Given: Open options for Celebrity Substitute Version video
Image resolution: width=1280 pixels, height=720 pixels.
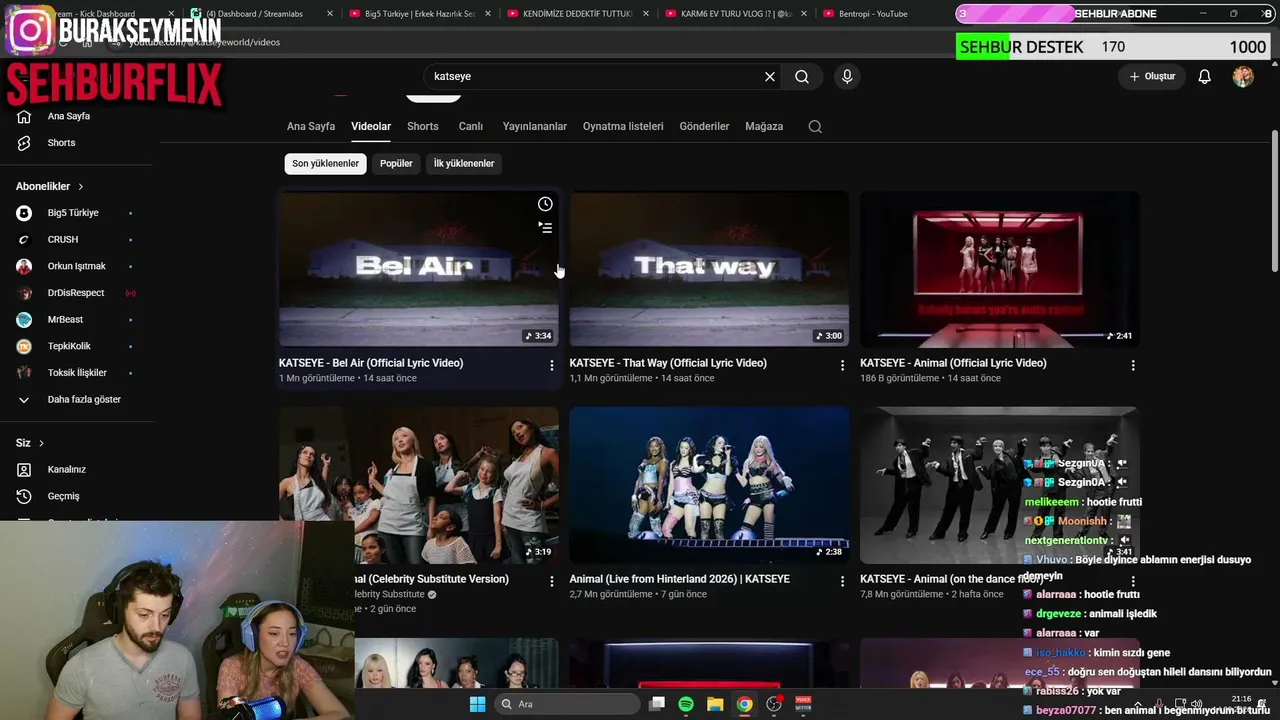Looking at the screenshot, I should (x=551, y=581).
